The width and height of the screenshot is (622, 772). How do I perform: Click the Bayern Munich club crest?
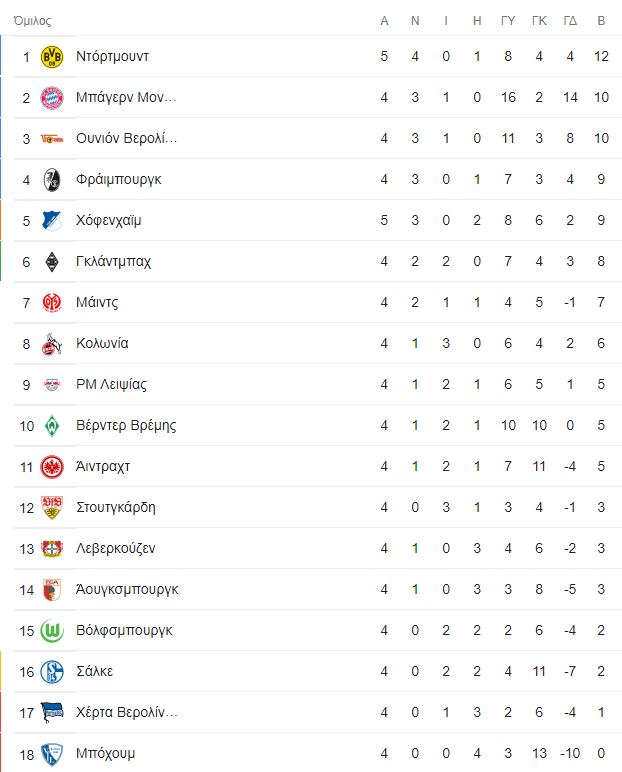pos(52,98)
